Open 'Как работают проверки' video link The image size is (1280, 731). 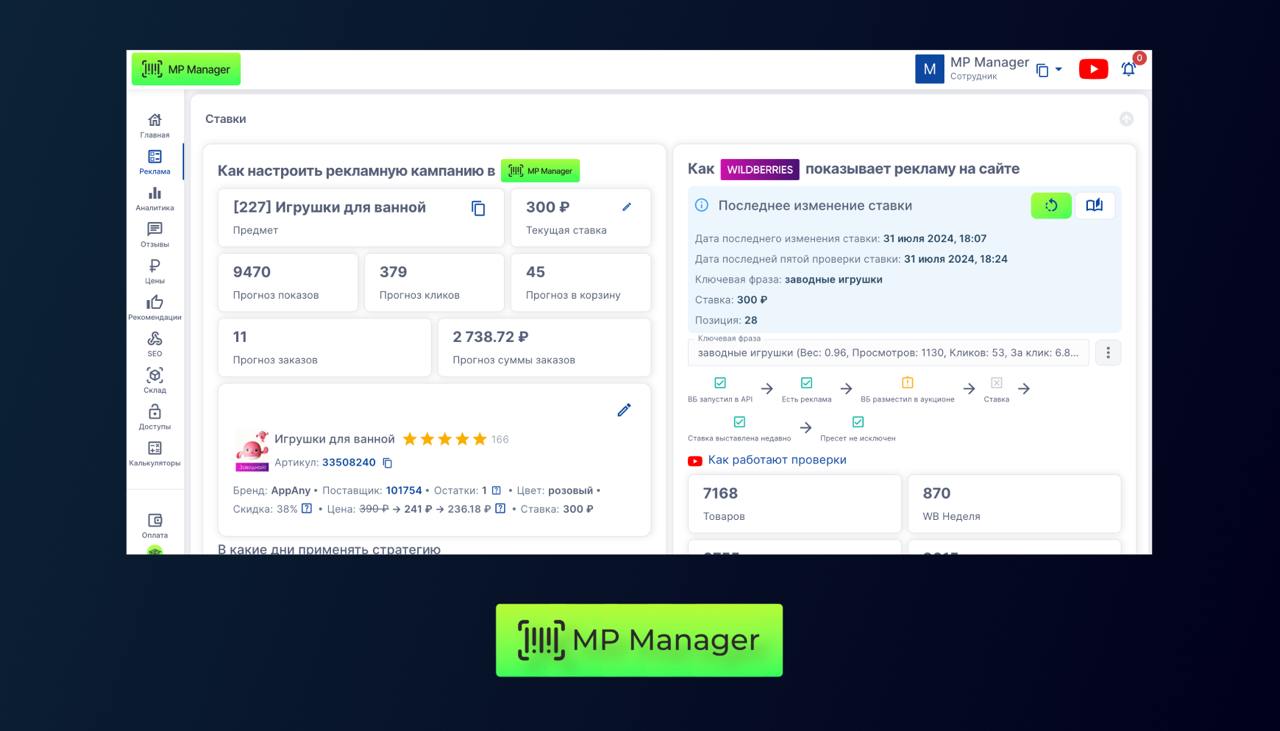point(776,460)
